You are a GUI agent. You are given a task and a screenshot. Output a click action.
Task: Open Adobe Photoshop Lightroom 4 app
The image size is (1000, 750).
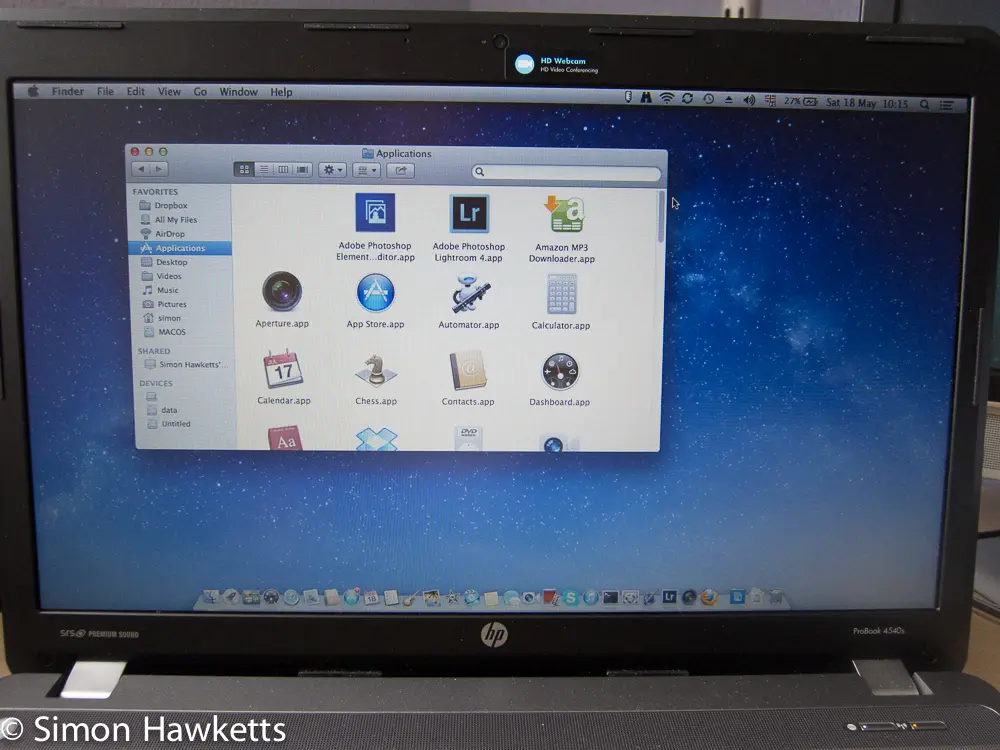(469, 214)
